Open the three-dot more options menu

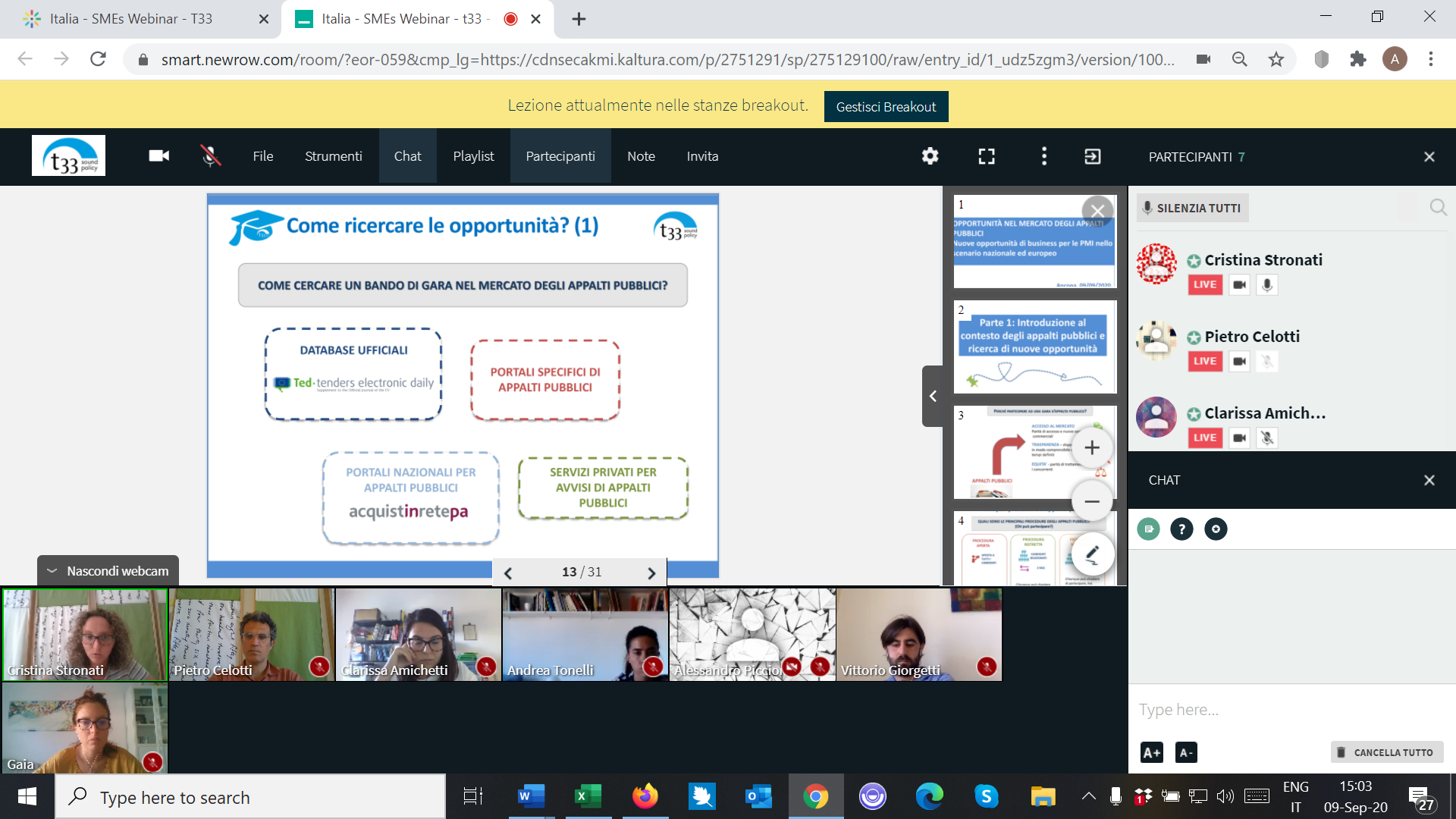coord(1044,156)
